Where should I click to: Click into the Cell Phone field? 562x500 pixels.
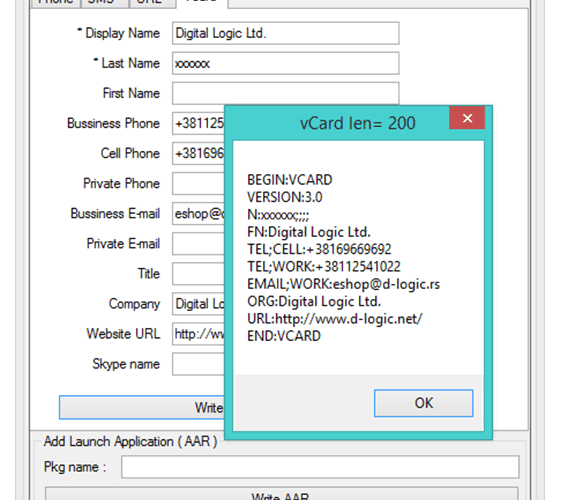(x=198, y=153)
